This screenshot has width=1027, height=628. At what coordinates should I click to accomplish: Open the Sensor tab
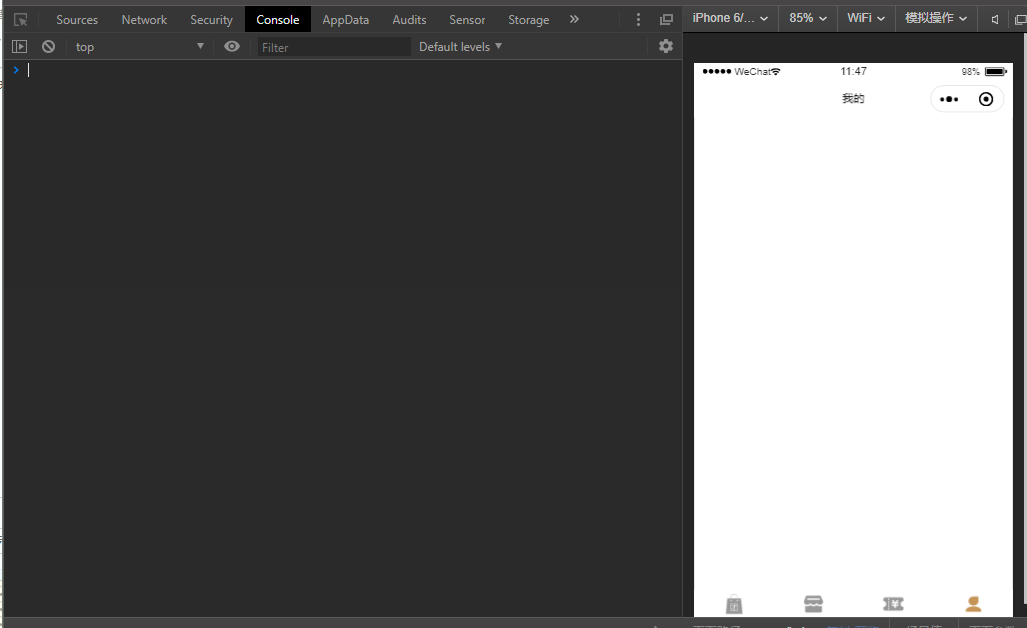[467, 20]
